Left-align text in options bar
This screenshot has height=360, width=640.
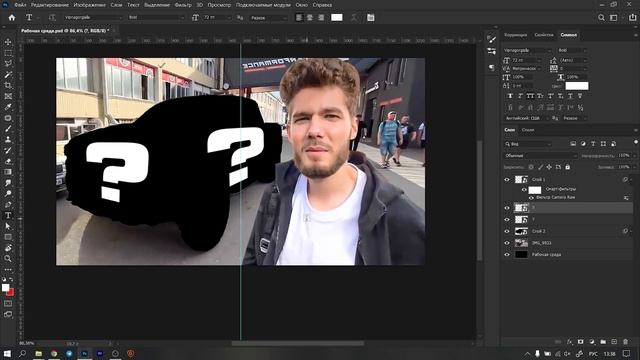click(299, 18)
